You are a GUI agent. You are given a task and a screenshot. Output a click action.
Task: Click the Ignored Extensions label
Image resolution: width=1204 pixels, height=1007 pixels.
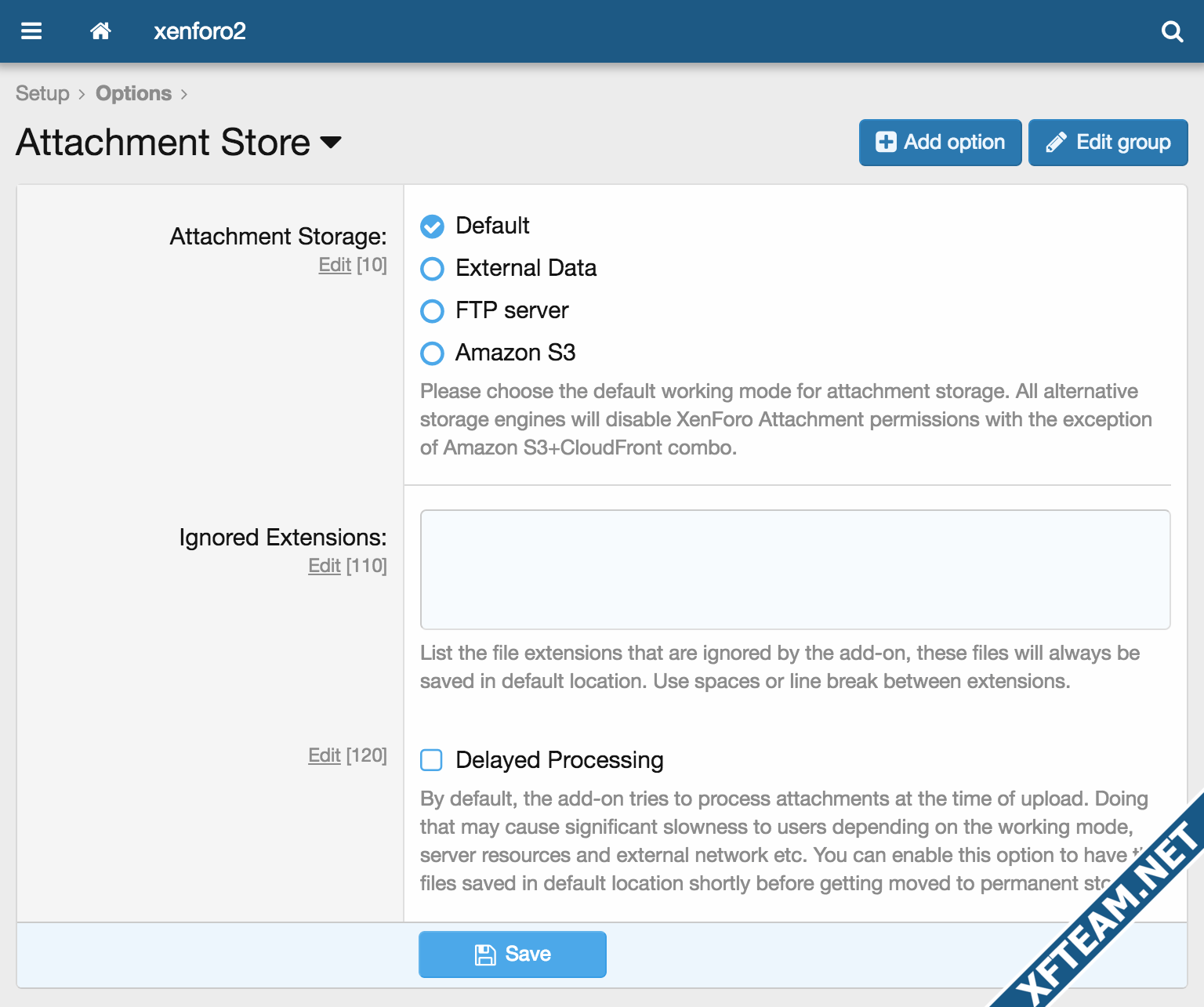tap(283, 538)
